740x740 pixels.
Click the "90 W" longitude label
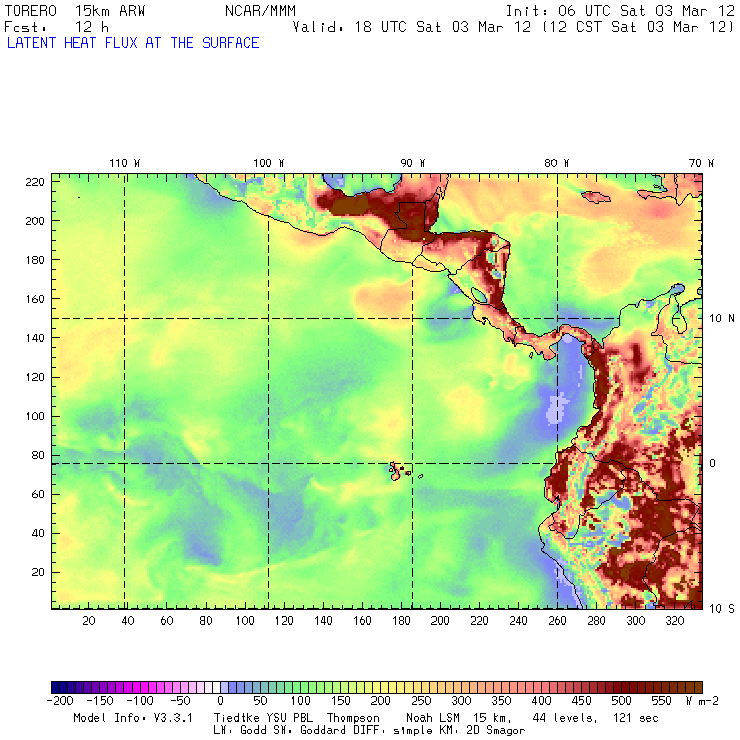(x=413, y=163)
